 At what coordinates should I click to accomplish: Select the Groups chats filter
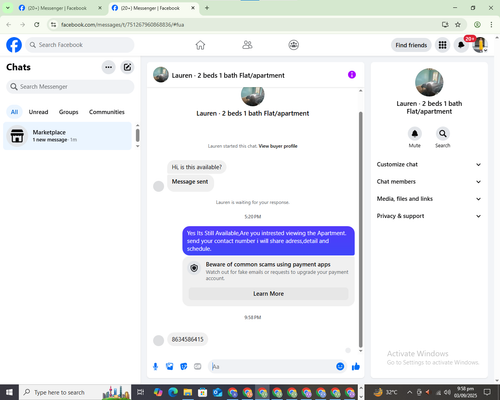tap(69, 112)
